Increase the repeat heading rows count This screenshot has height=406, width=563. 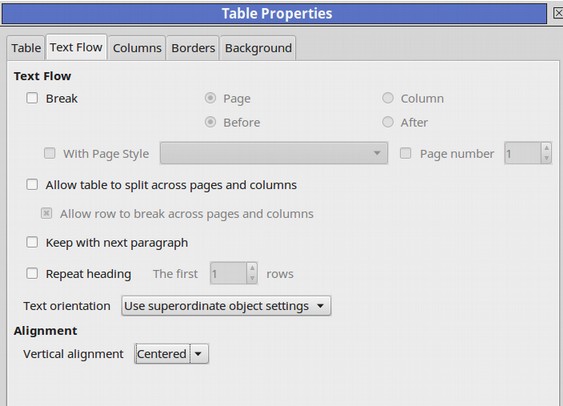[x=252, y=268]
